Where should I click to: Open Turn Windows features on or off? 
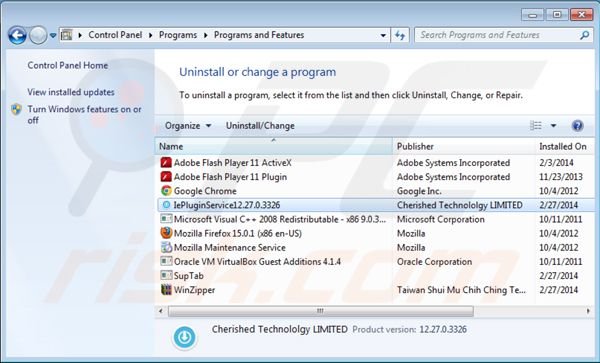click(x=84, y=114)
